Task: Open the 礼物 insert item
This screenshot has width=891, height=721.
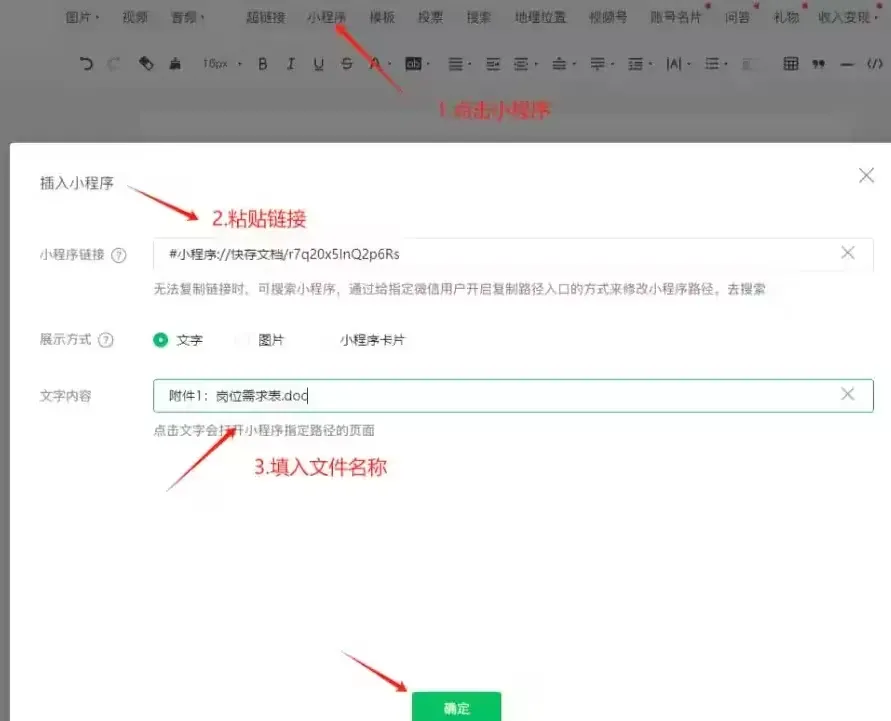Action: tap(786, 18)
